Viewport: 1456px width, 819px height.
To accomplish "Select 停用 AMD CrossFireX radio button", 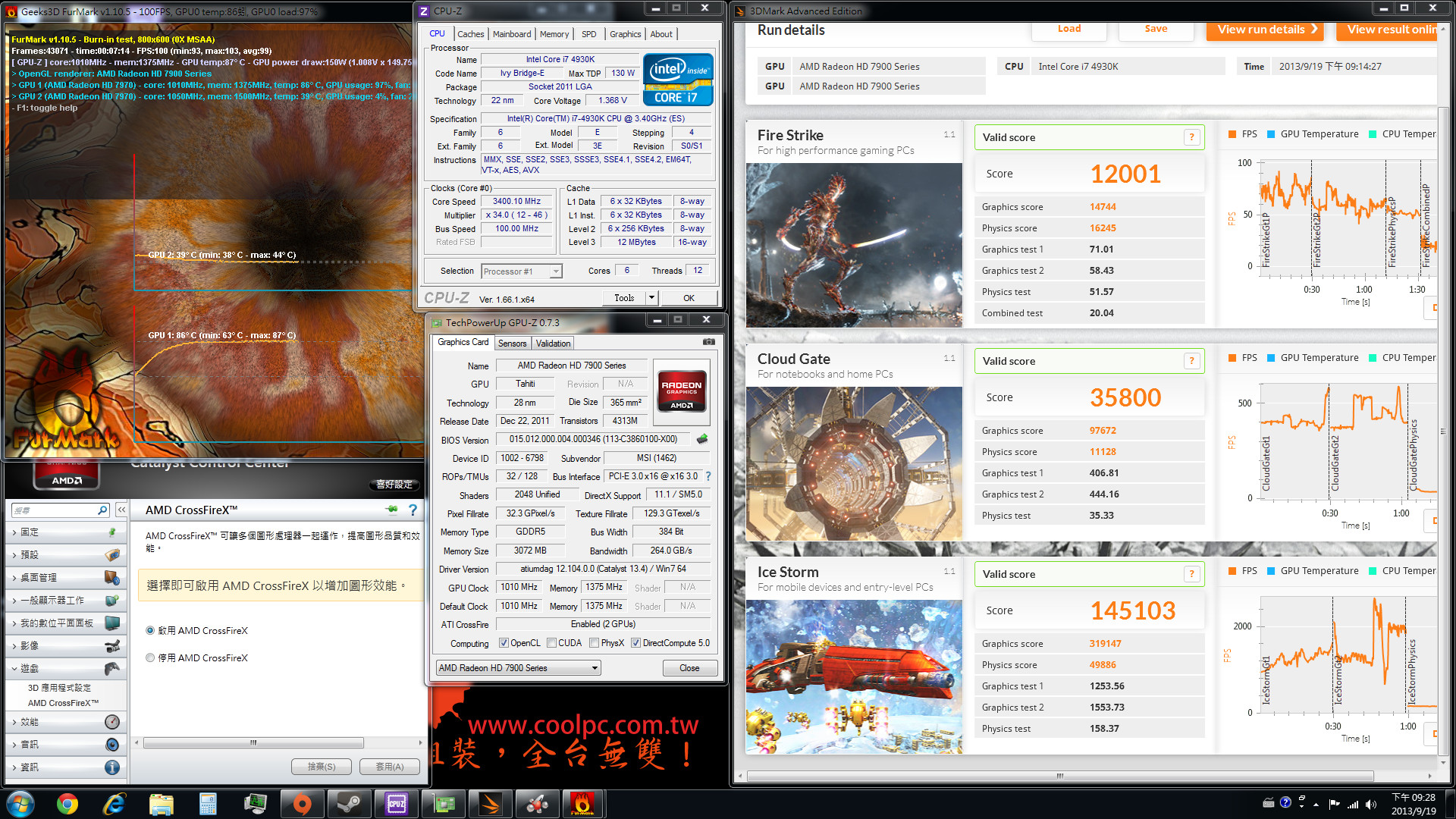I will (150, 658).
